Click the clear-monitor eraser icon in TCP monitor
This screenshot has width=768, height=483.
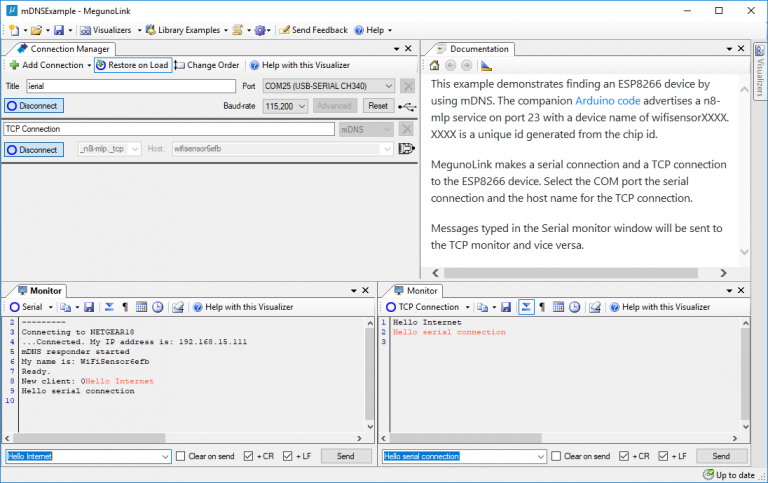595,307
